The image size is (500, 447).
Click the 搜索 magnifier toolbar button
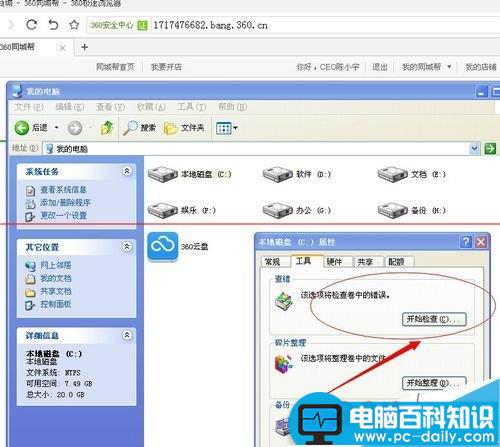tap(139, 128)
